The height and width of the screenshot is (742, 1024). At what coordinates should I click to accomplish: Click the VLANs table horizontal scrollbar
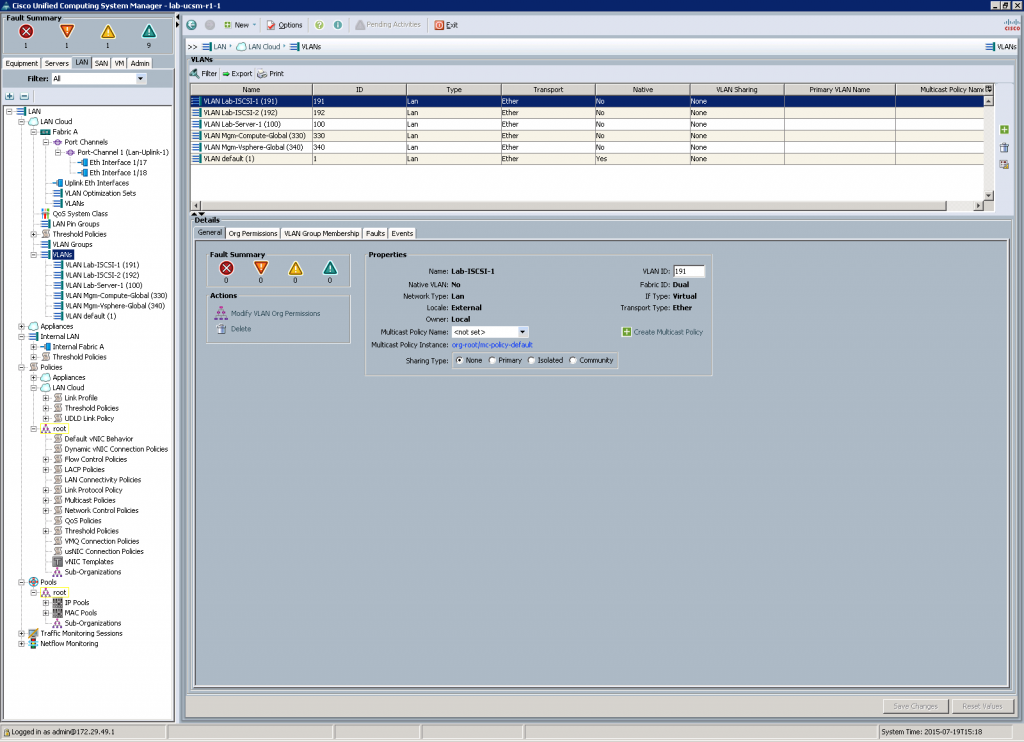586,206
